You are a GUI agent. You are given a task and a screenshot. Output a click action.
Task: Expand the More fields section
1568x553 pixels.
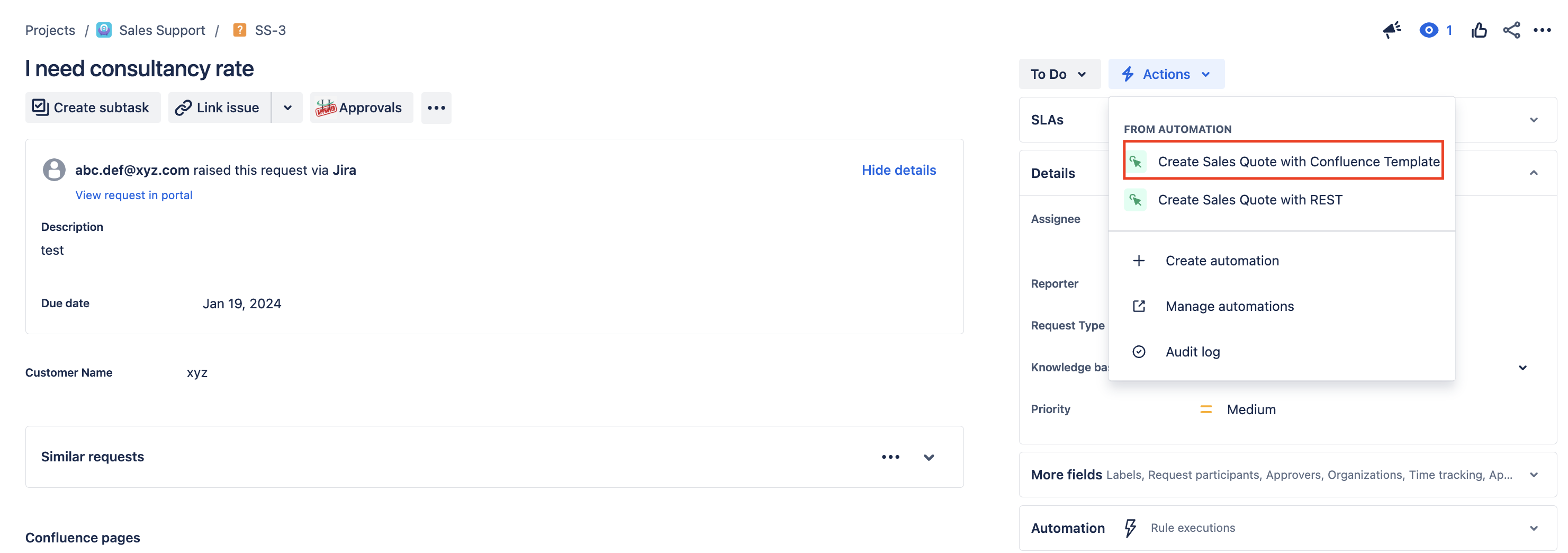click(x=1533, y=475)
